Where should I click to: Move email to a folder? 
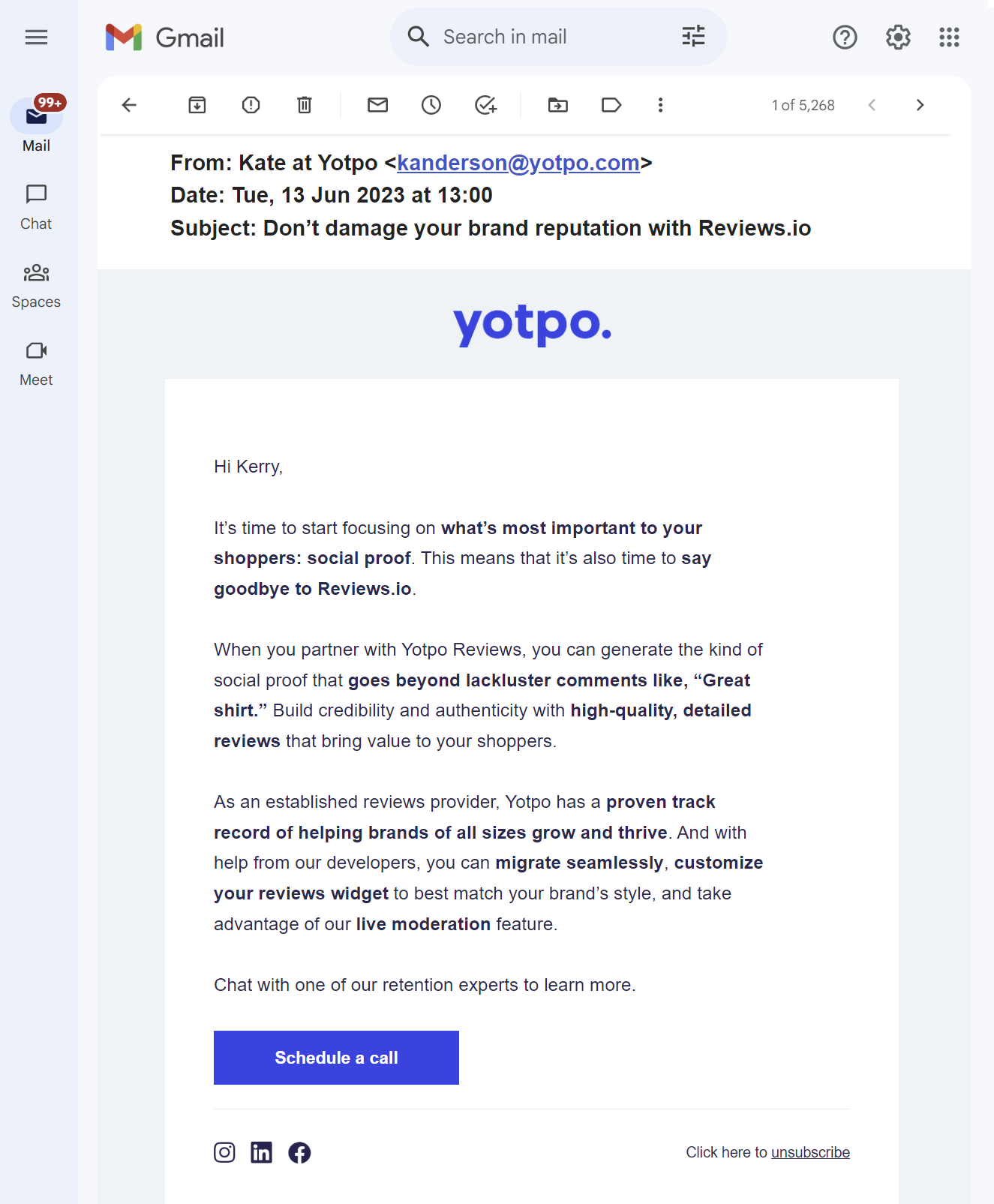coord(558,105)
